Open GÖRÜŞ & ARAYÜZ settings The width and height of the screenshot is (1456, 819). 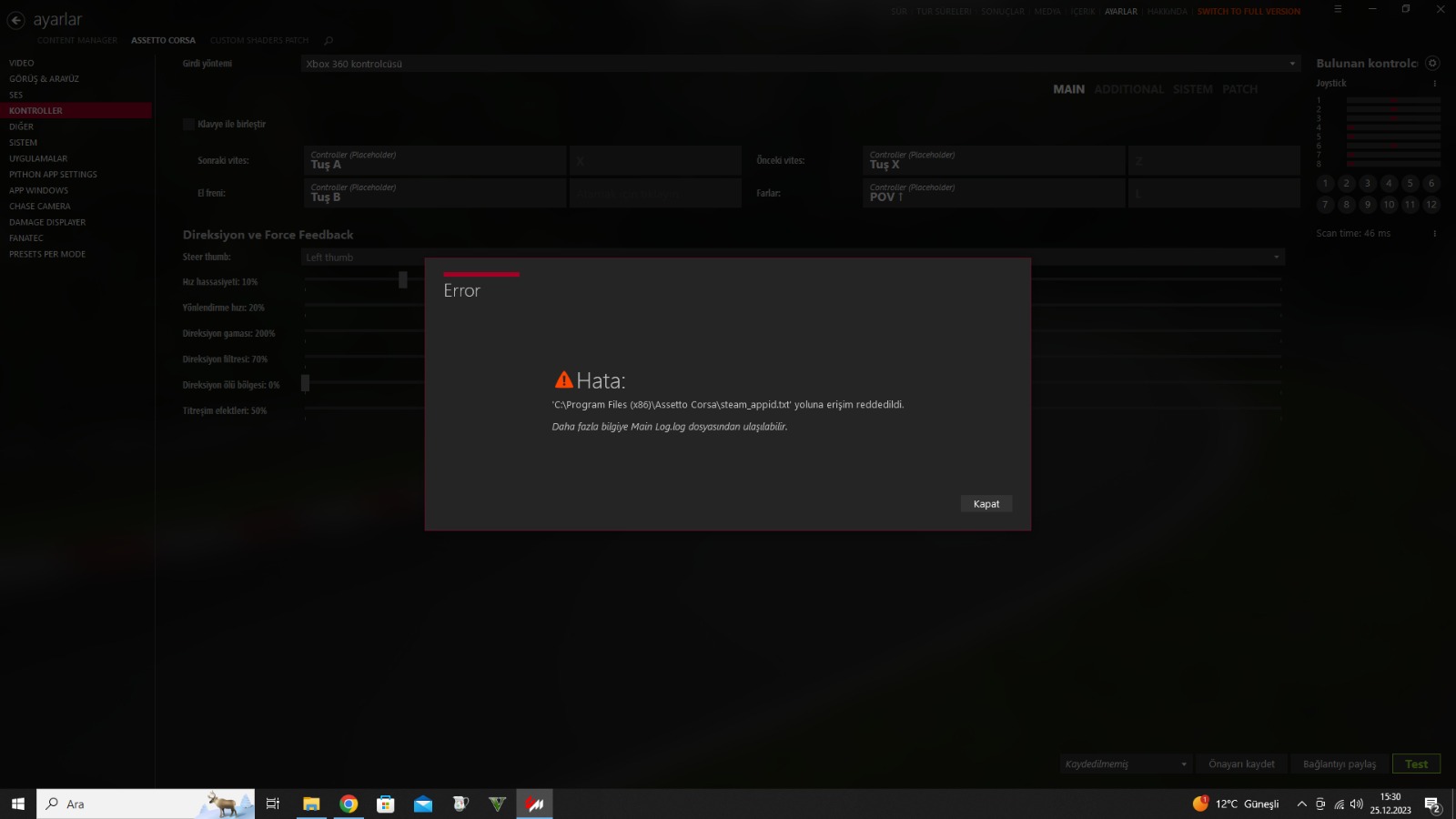[x=76, y=79]
